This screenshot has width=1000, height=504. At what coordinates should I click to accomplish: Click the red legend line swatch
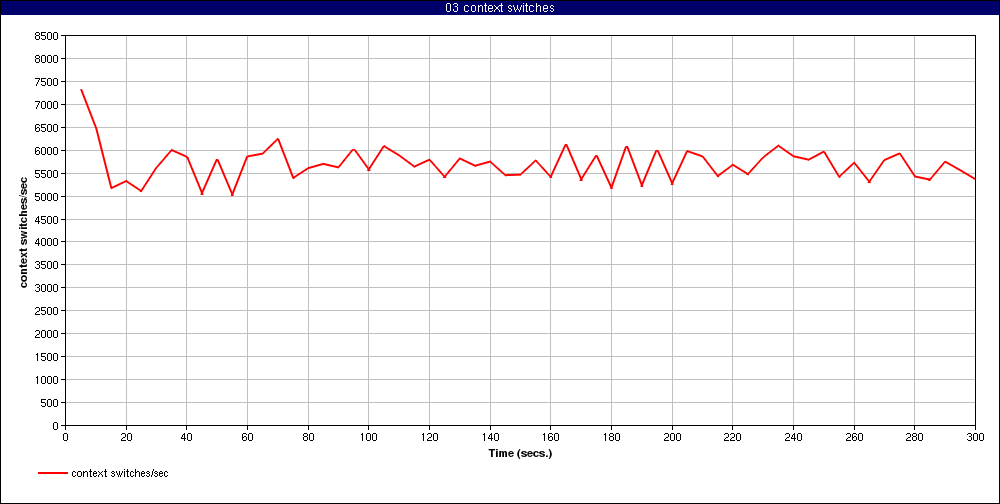(x=53, y=473)
